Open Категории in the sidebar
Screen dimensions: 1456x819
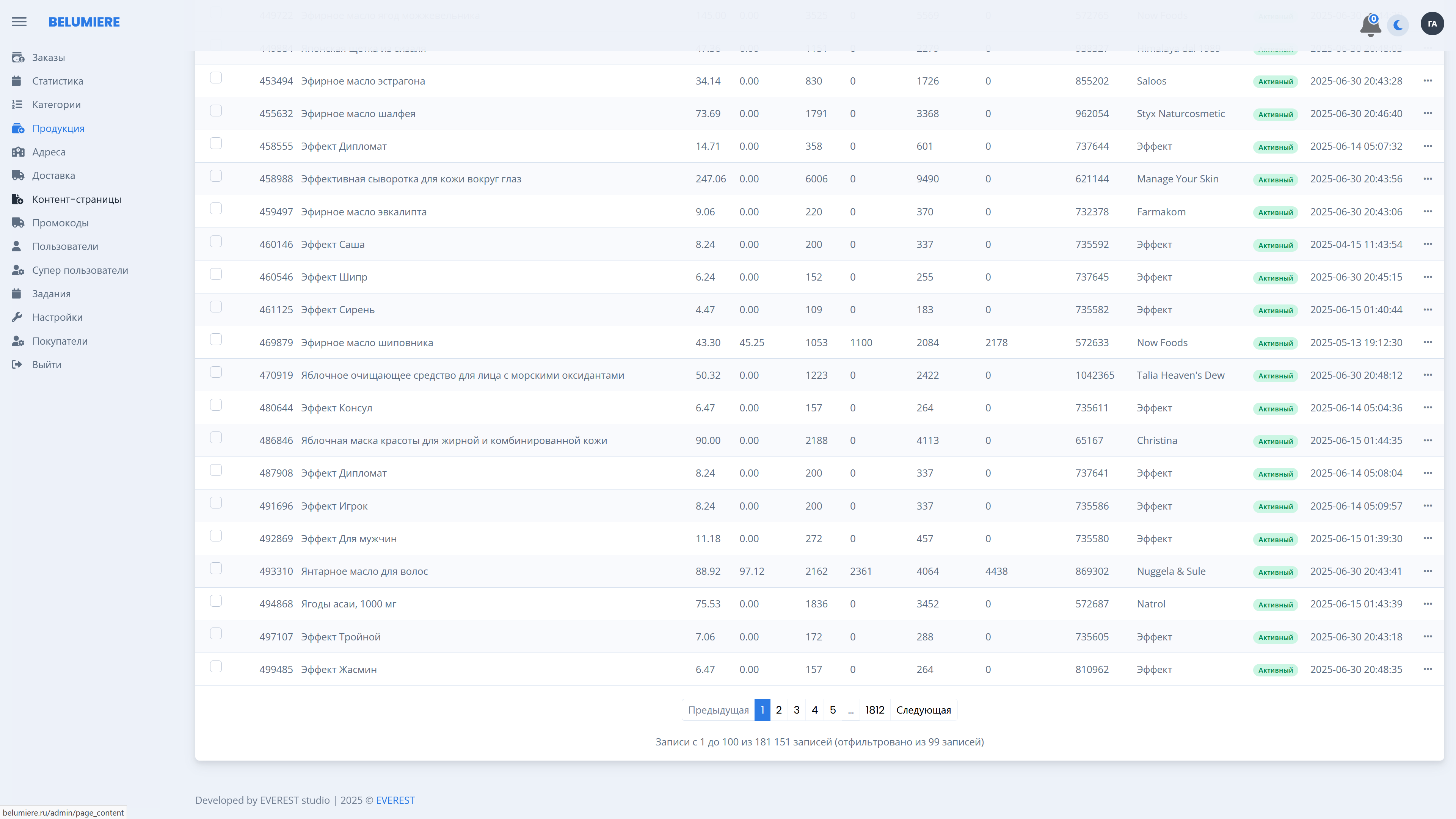[56, 105]
